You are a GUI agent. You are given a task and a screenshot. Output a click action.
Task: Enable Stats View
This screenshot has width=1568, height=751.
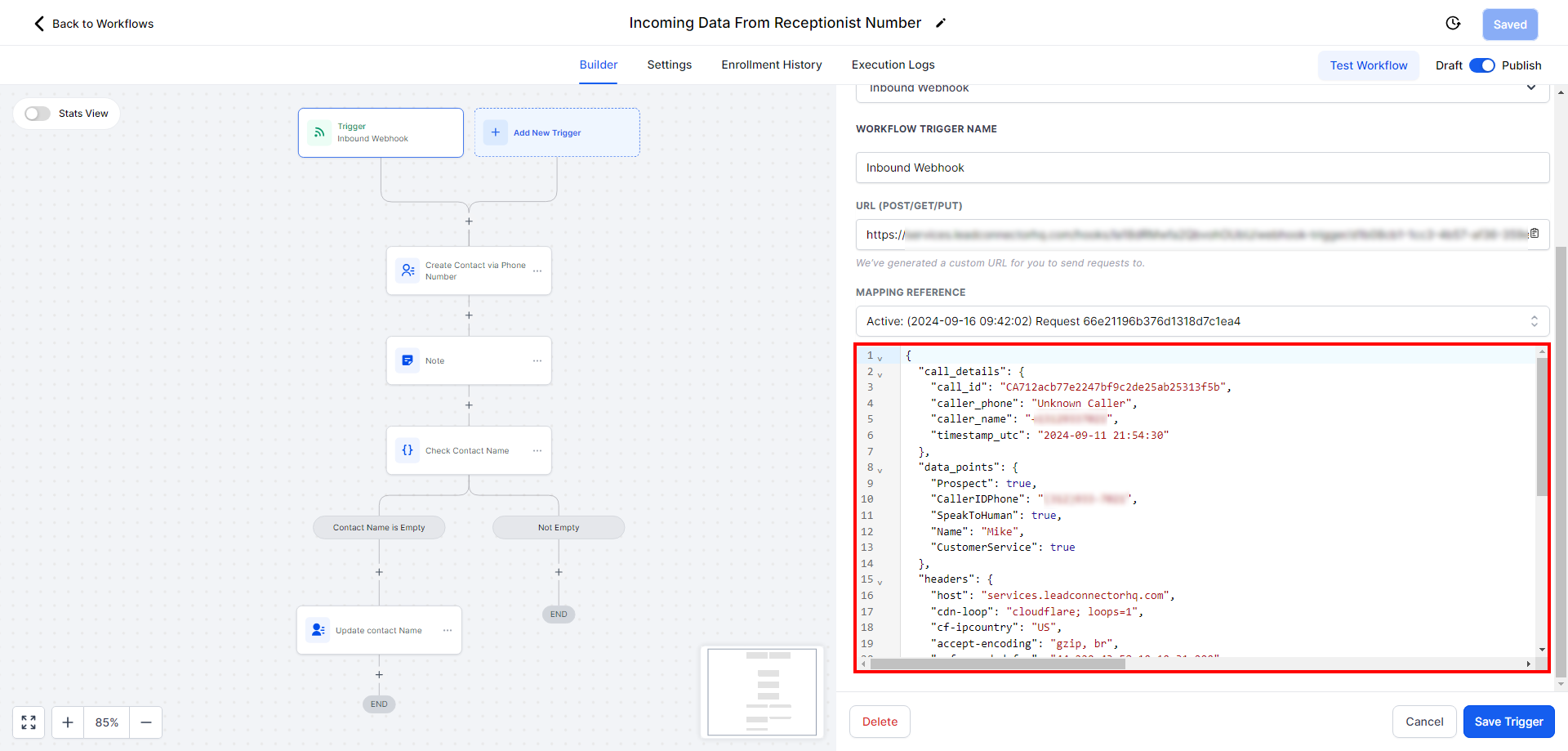(x=37, y=114)
